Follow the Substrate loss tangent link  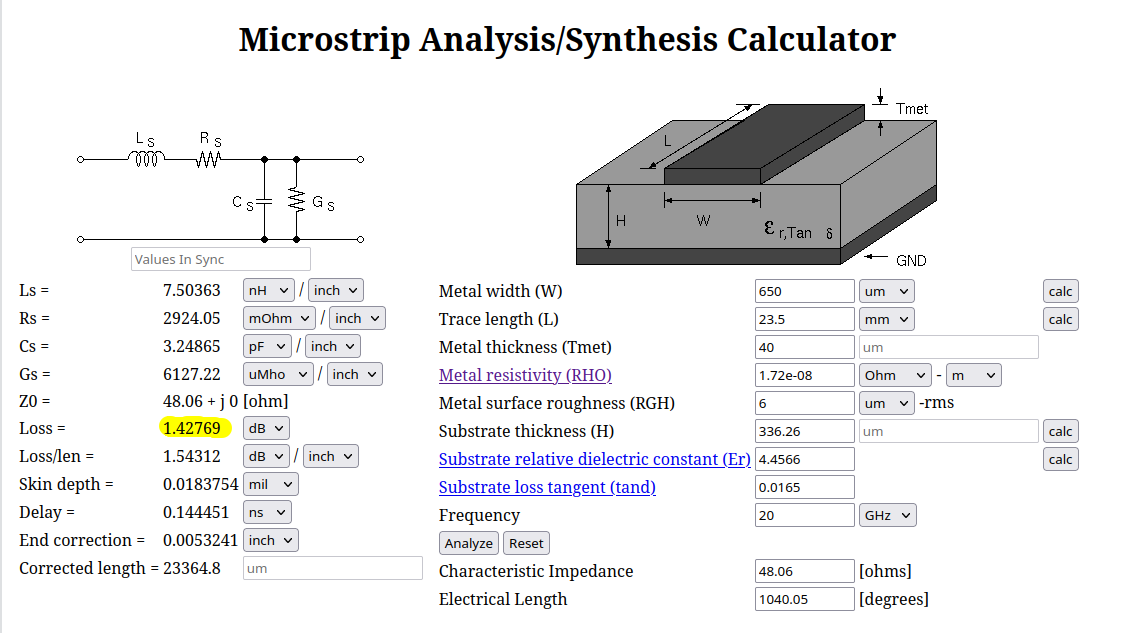(x=547, y=487)
